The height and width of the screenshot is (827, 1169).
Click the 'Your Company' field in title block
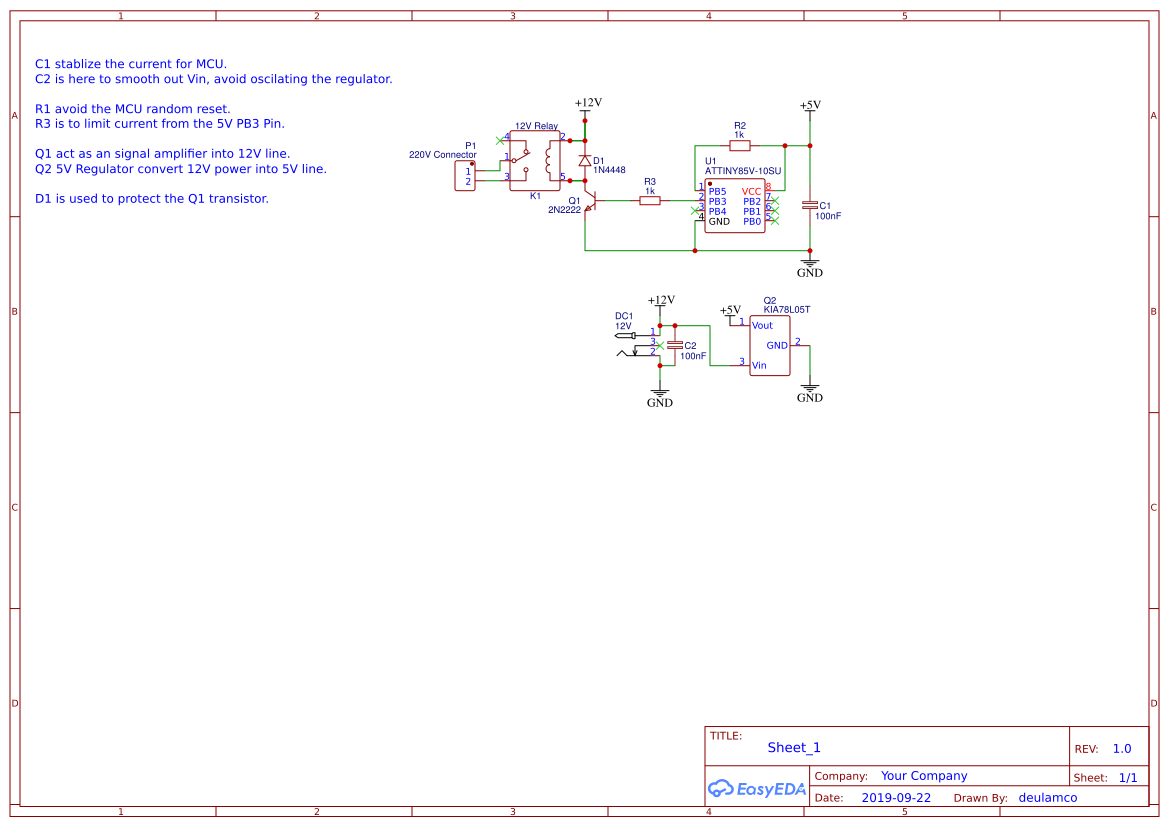click(x=924, y=776)
